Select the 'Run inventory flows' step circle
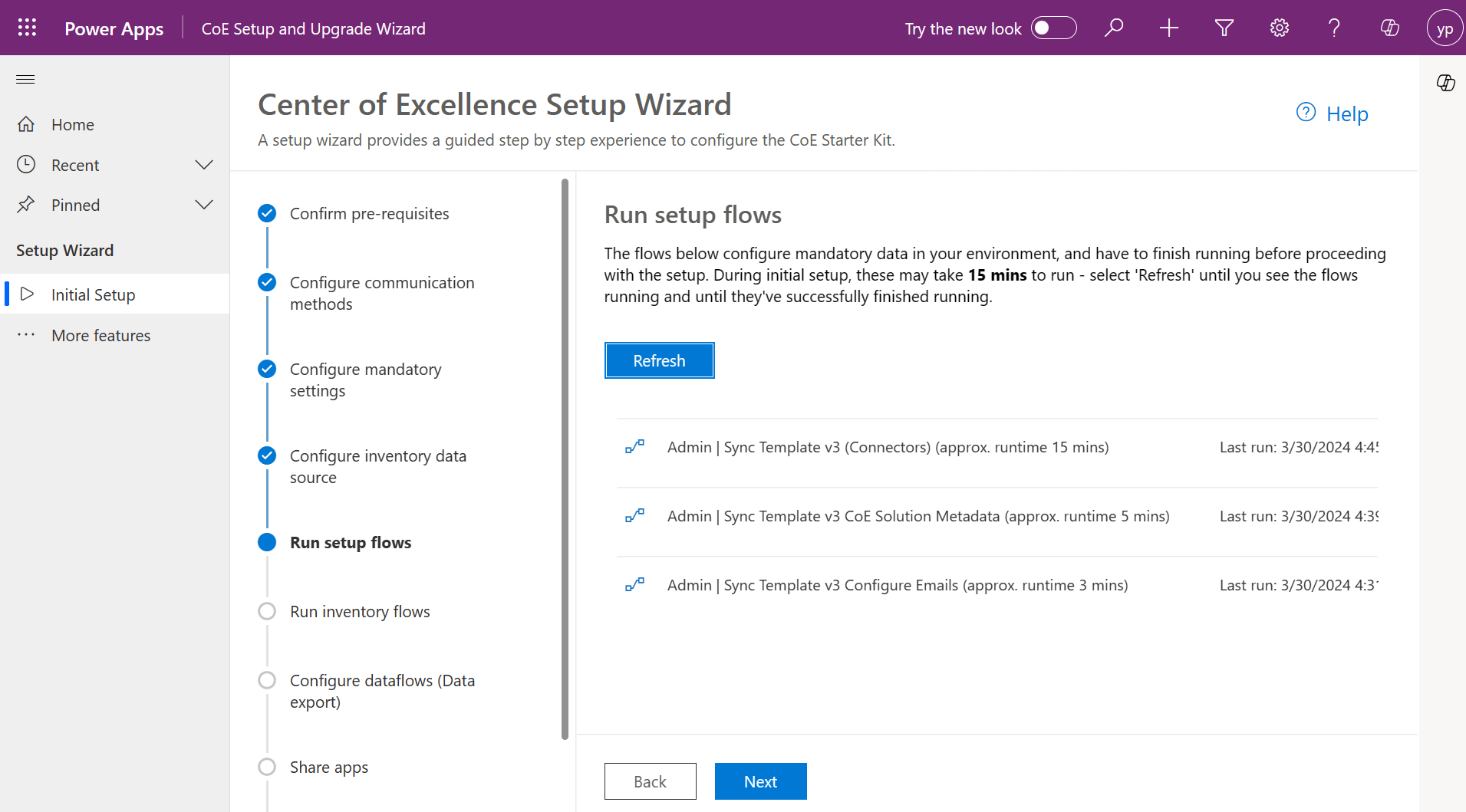Viewport: 1466px width, 812px height. click(267, 612)
